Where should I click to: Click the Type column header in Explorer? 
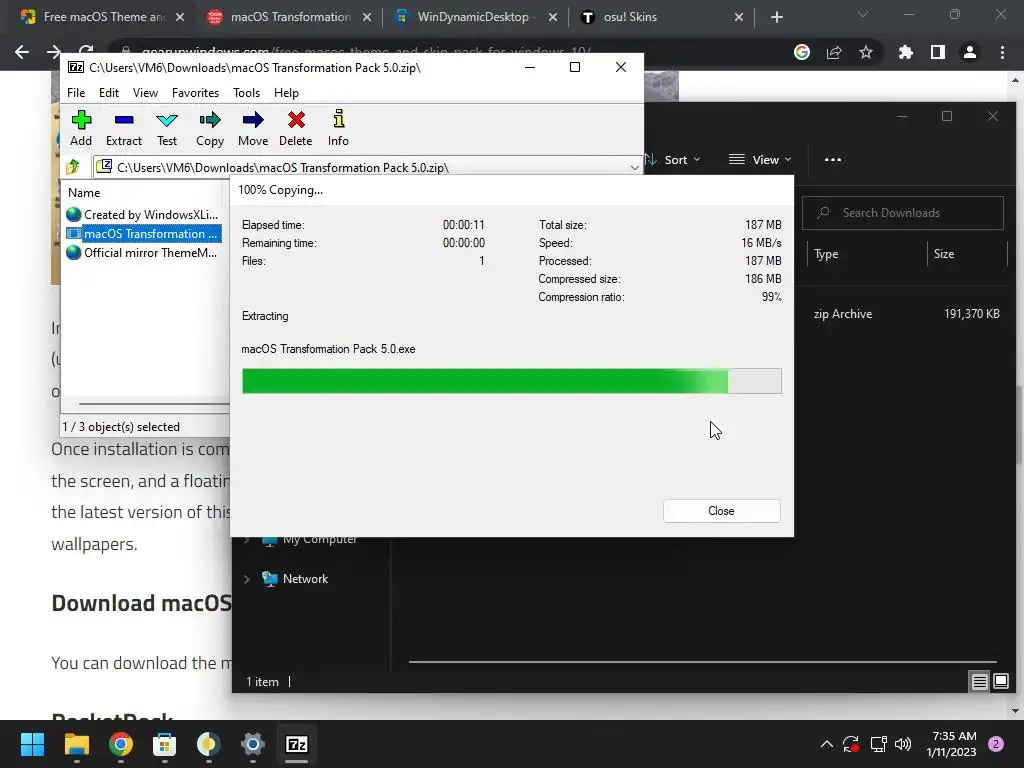point(825,254)
